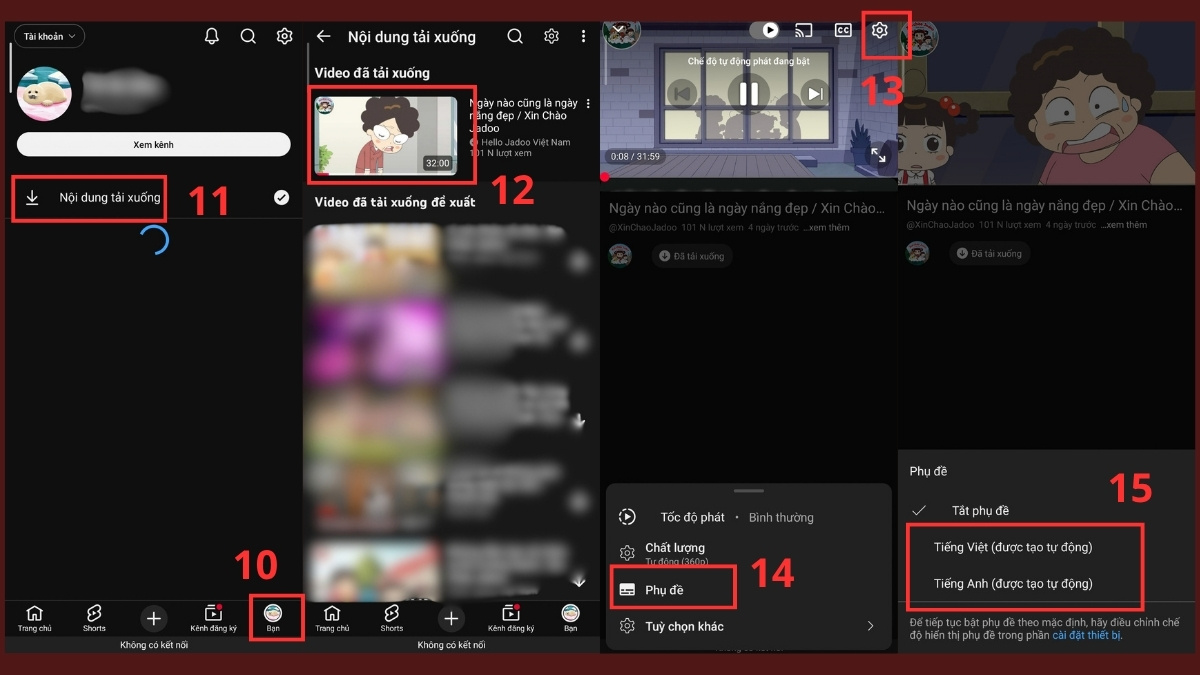Expand the chevron beside Tuỳ chọn khác
The image size is (1200, 675).
[x=870, y=627]
